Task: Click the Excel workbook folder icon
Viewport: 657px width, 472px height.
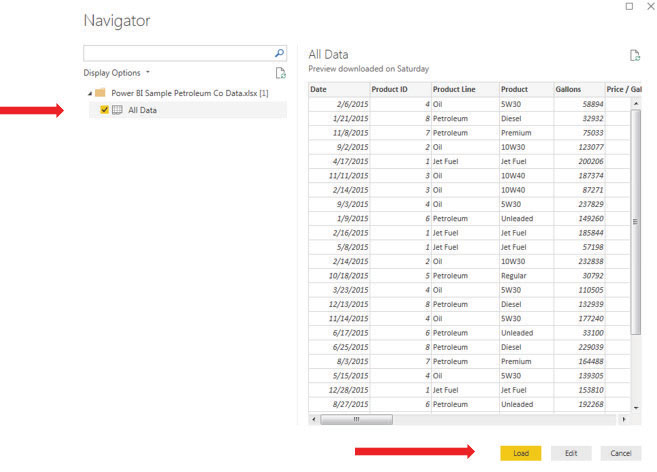Action: pyautogui.click(x=100, y=93)
